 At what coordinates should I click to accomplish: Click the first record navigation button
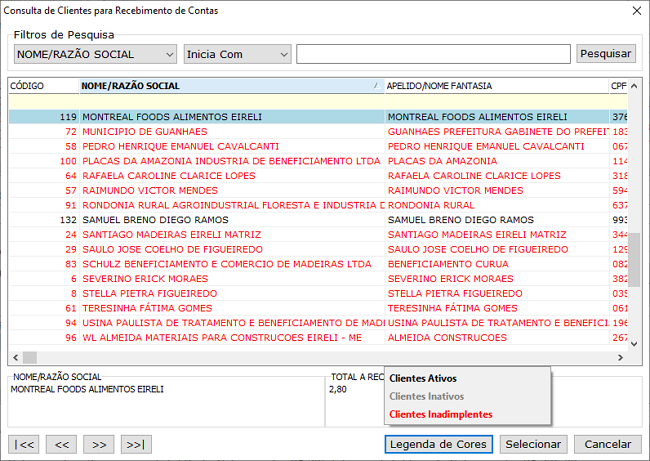[24, 444]
